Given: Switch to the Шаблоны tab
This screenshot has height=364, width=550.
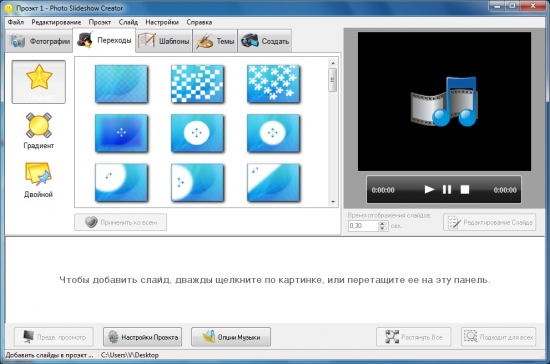Looking at the screenshot, I should pos(164,41).
